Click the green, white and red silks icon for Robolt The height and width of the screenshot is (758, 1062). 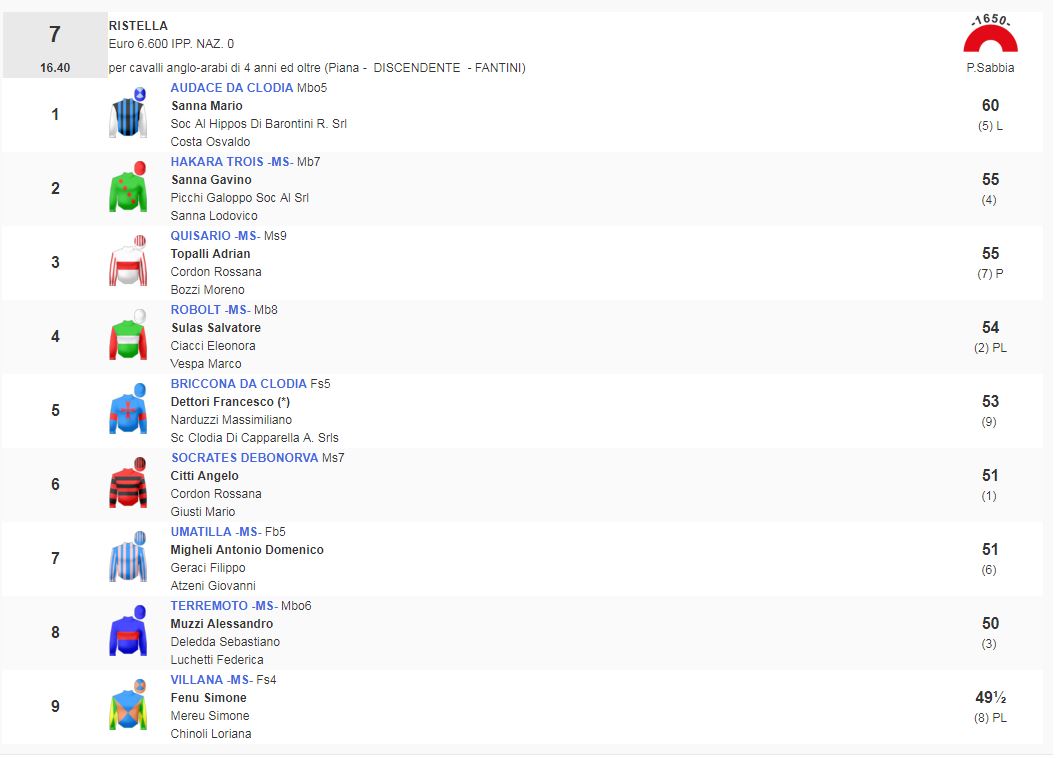tap(128, 336)
